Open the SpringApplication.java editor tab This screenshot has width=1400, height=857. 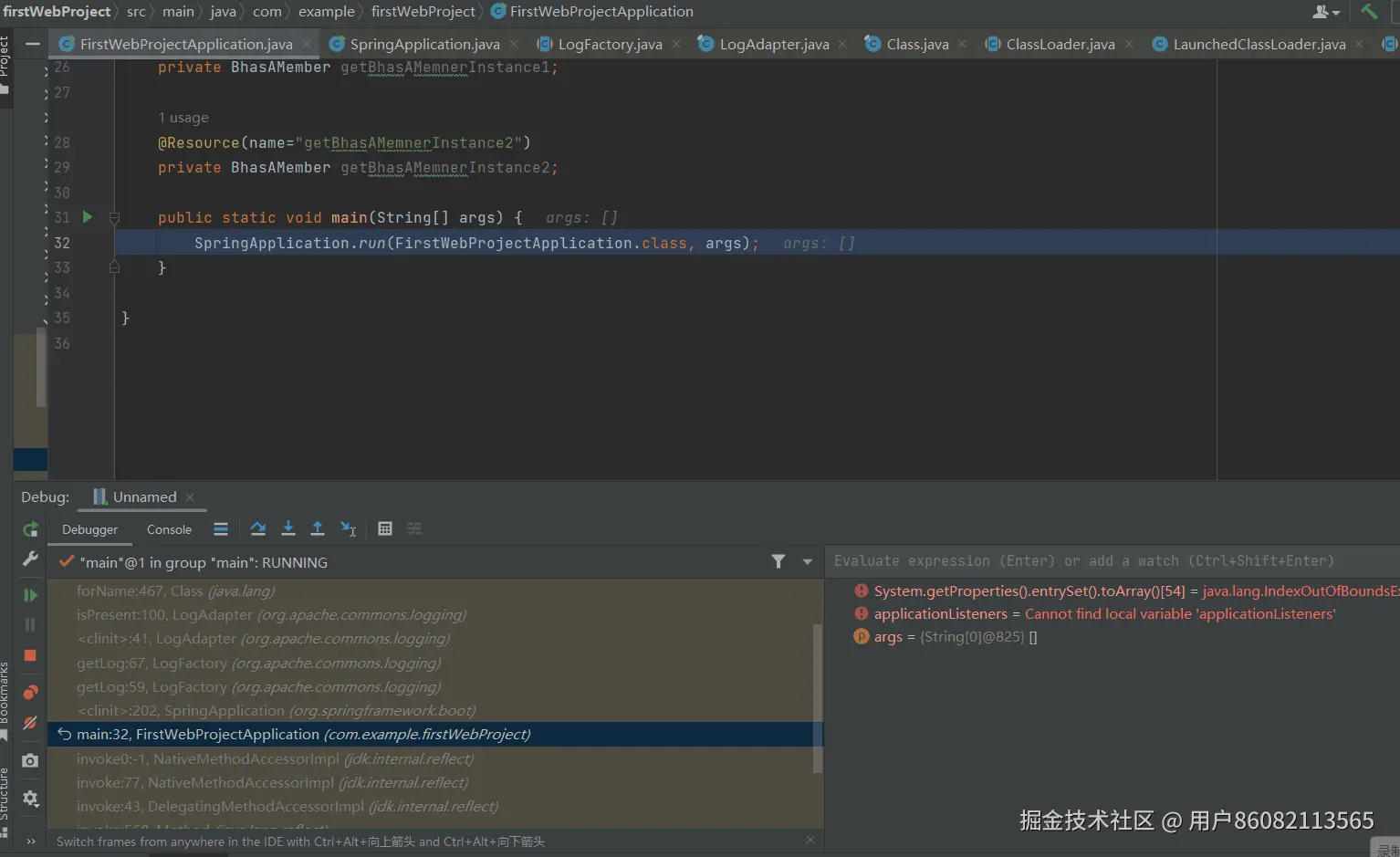(x=424, y=44)
